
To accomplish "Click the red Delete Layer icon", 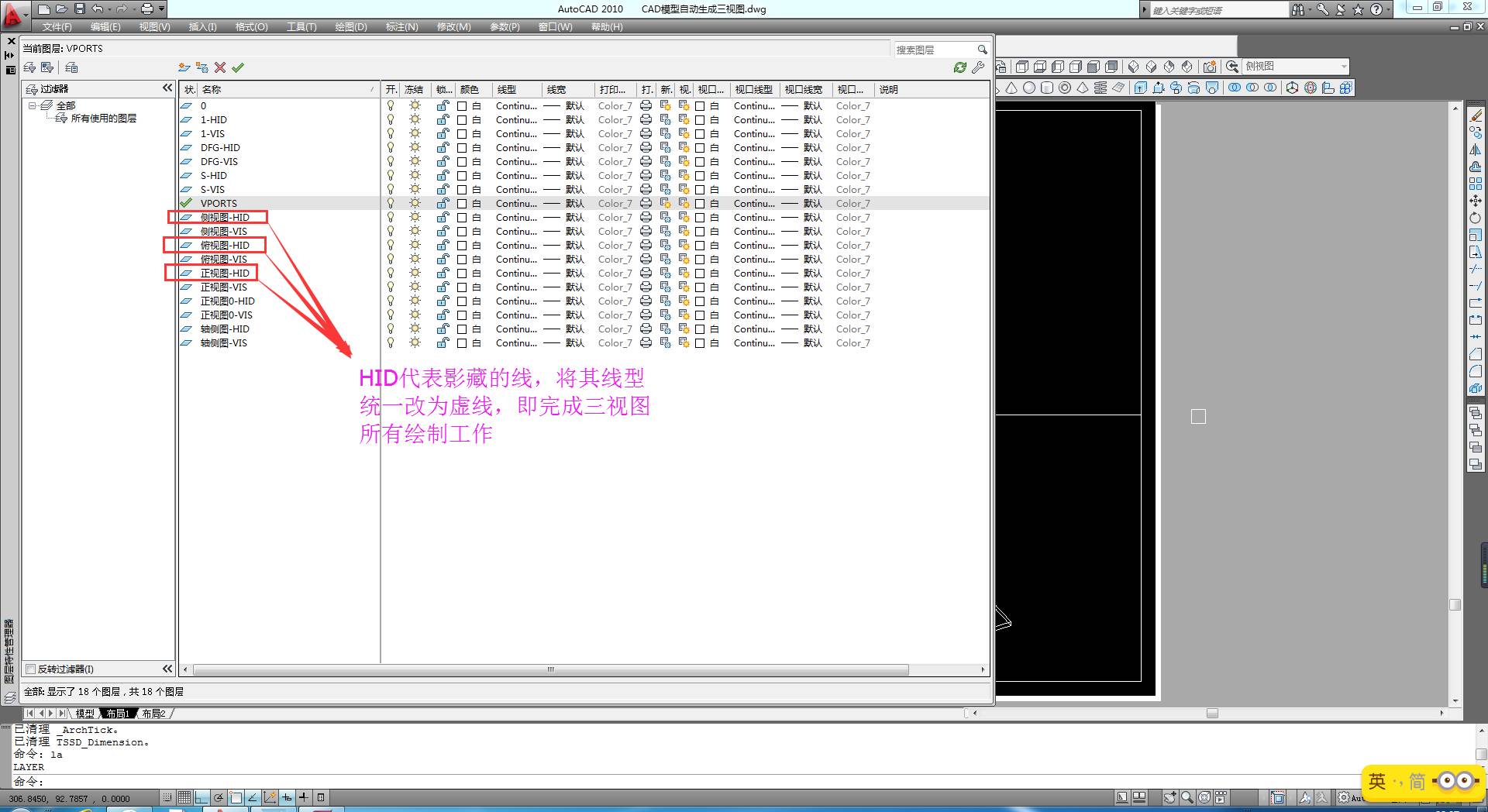I will 220,67.
